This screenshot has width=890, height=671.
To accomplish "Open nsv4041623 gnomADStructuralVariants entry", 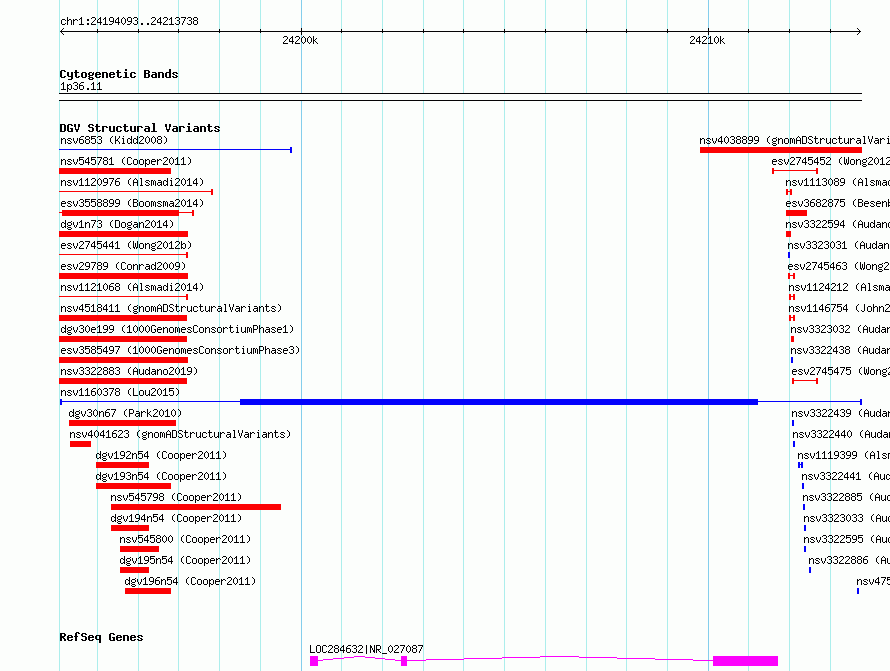I will [180, 434].
